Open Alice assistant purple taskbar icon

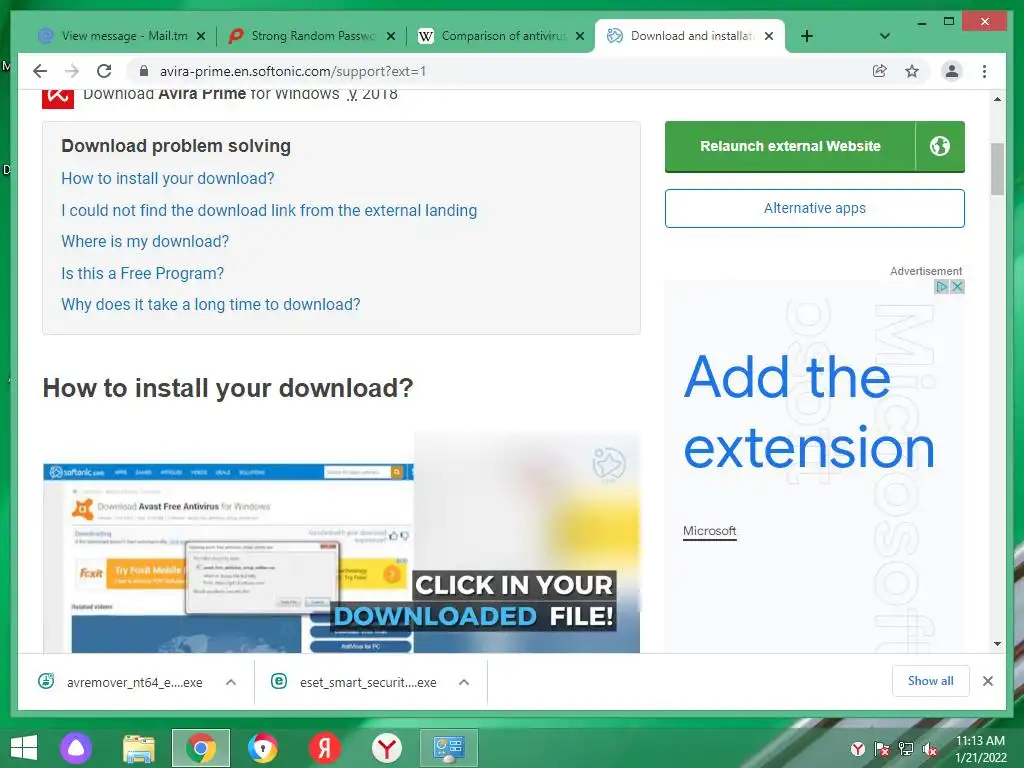pos(76,748)
